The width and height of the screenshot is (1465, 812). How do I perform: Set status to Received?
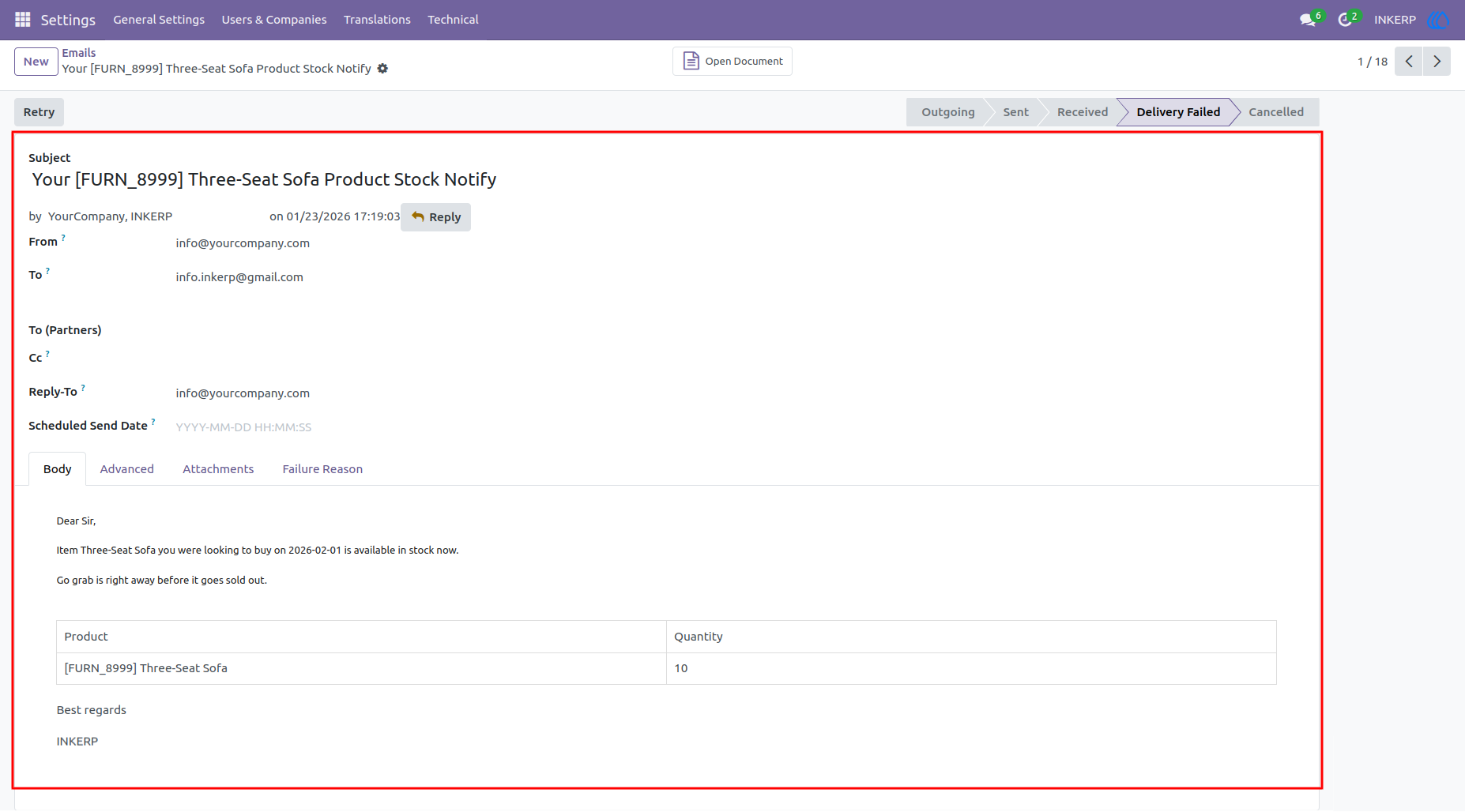(1083, 112)
